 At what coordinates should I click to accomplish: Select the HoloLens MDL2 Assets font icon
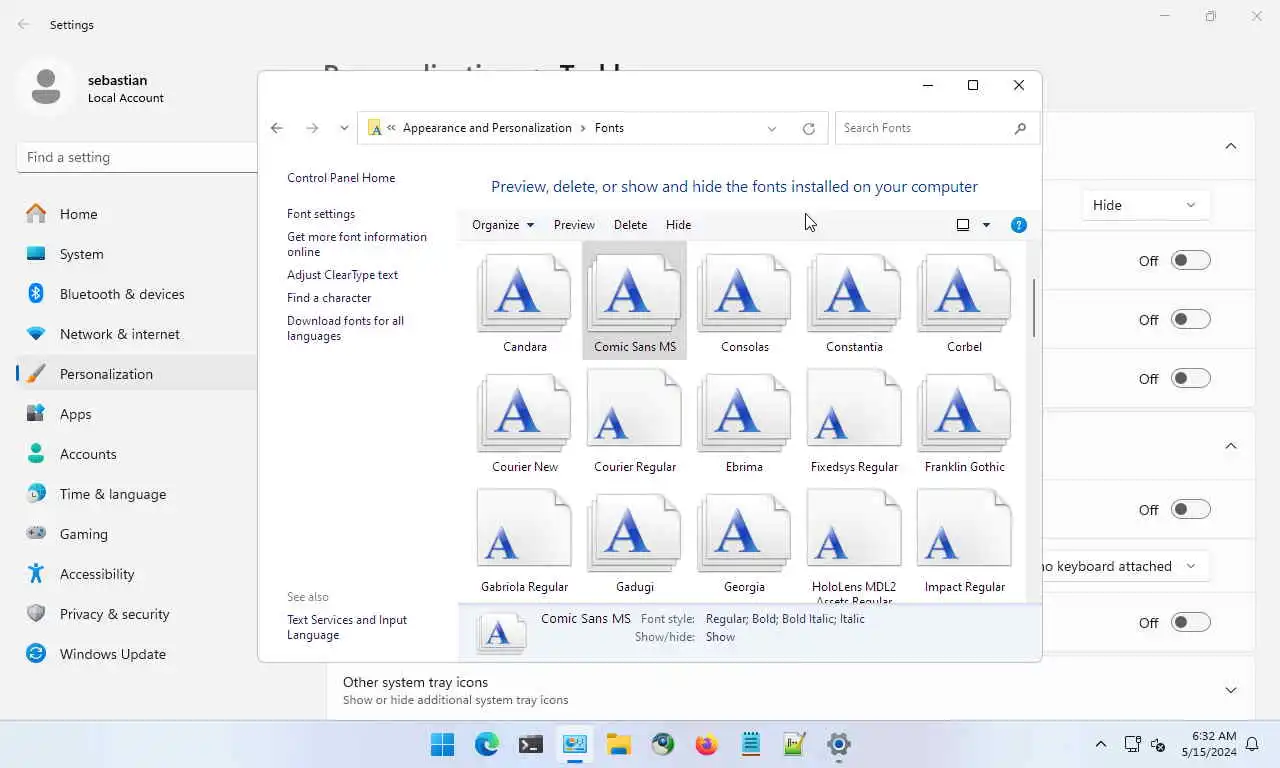[x=854, y=528]
